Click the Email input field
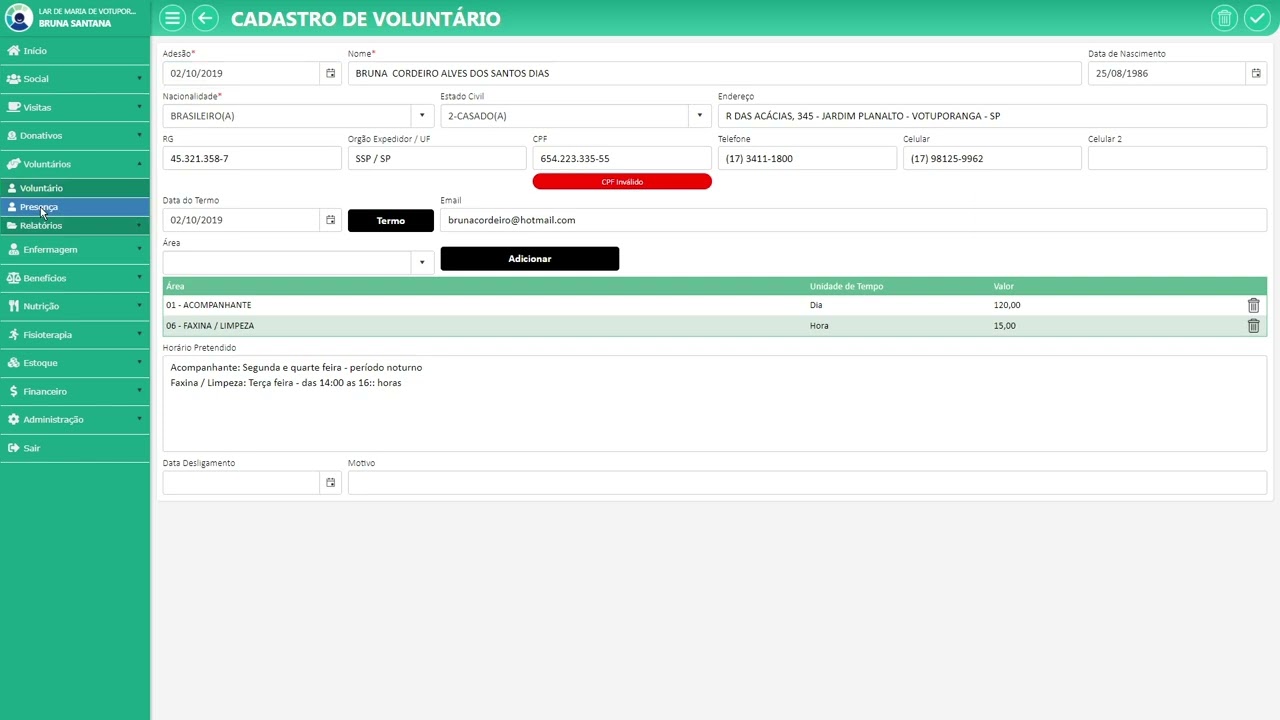 852,220
